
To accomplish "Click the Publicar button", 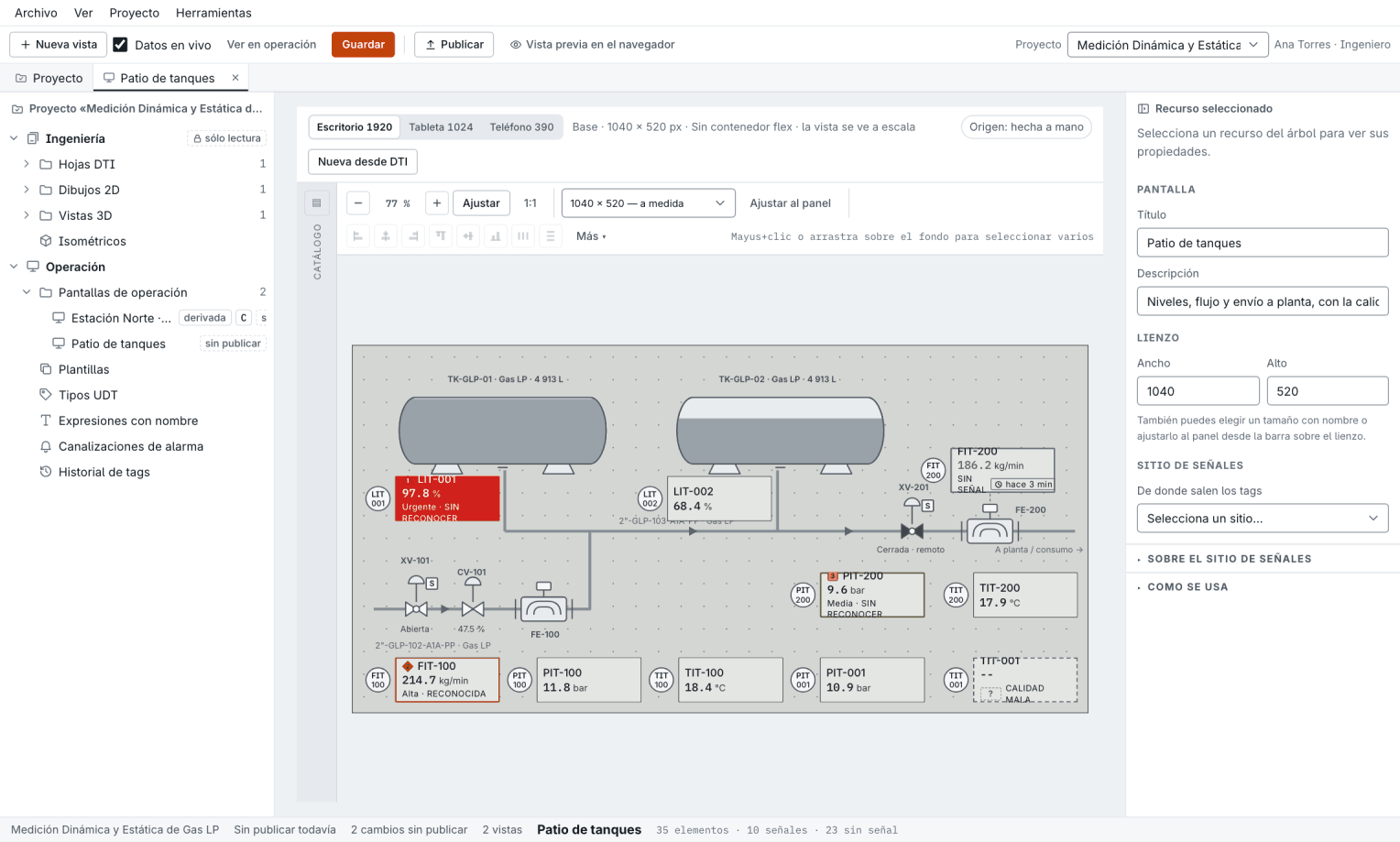I will click(454, 45).
